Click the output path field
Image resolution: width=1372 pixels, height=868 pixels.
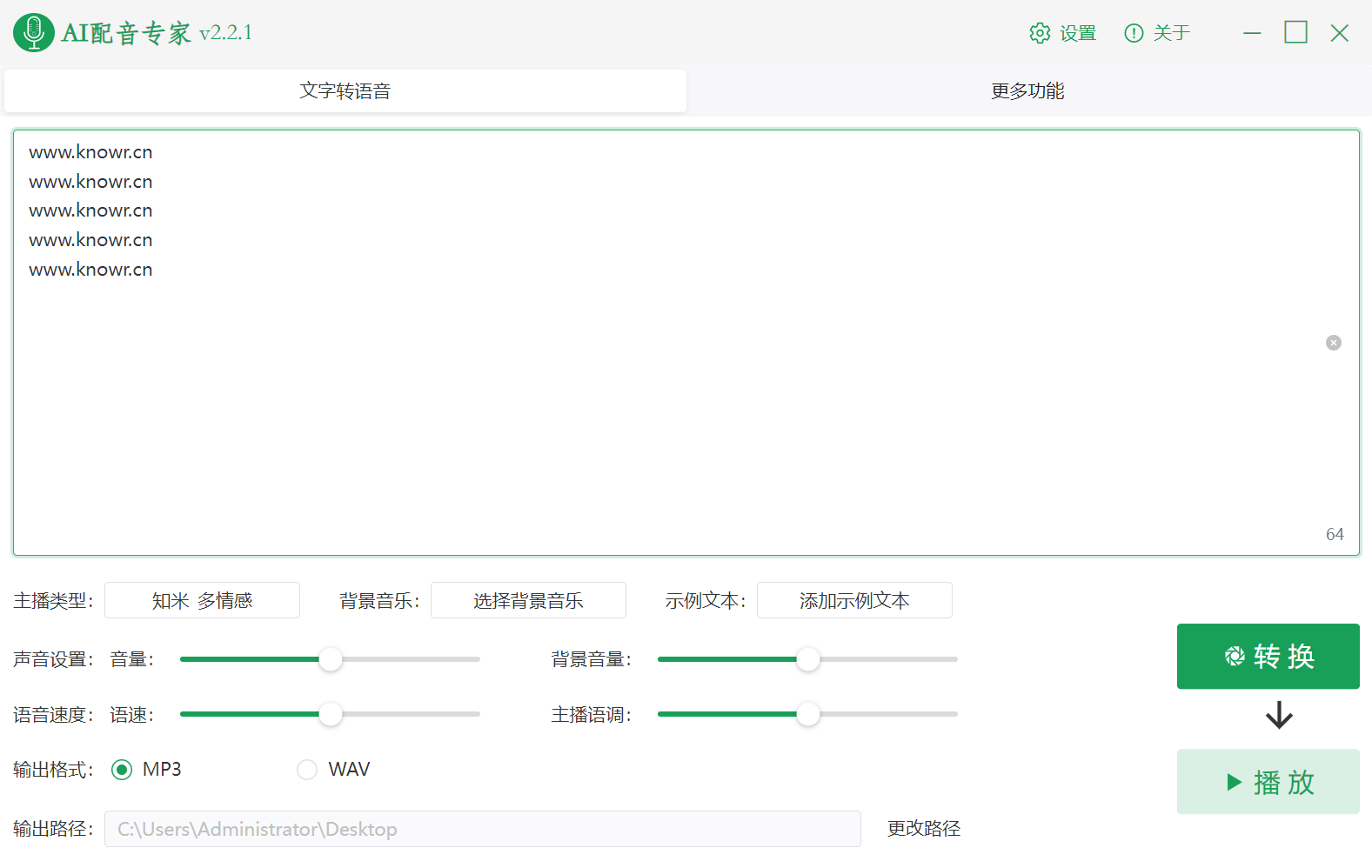click(483, 829)
